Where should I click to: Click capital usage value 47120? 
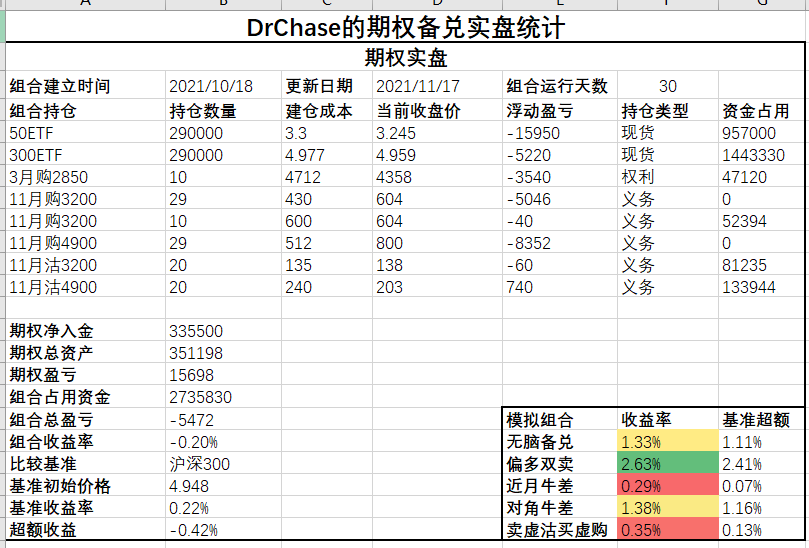[x=762, y=177]
